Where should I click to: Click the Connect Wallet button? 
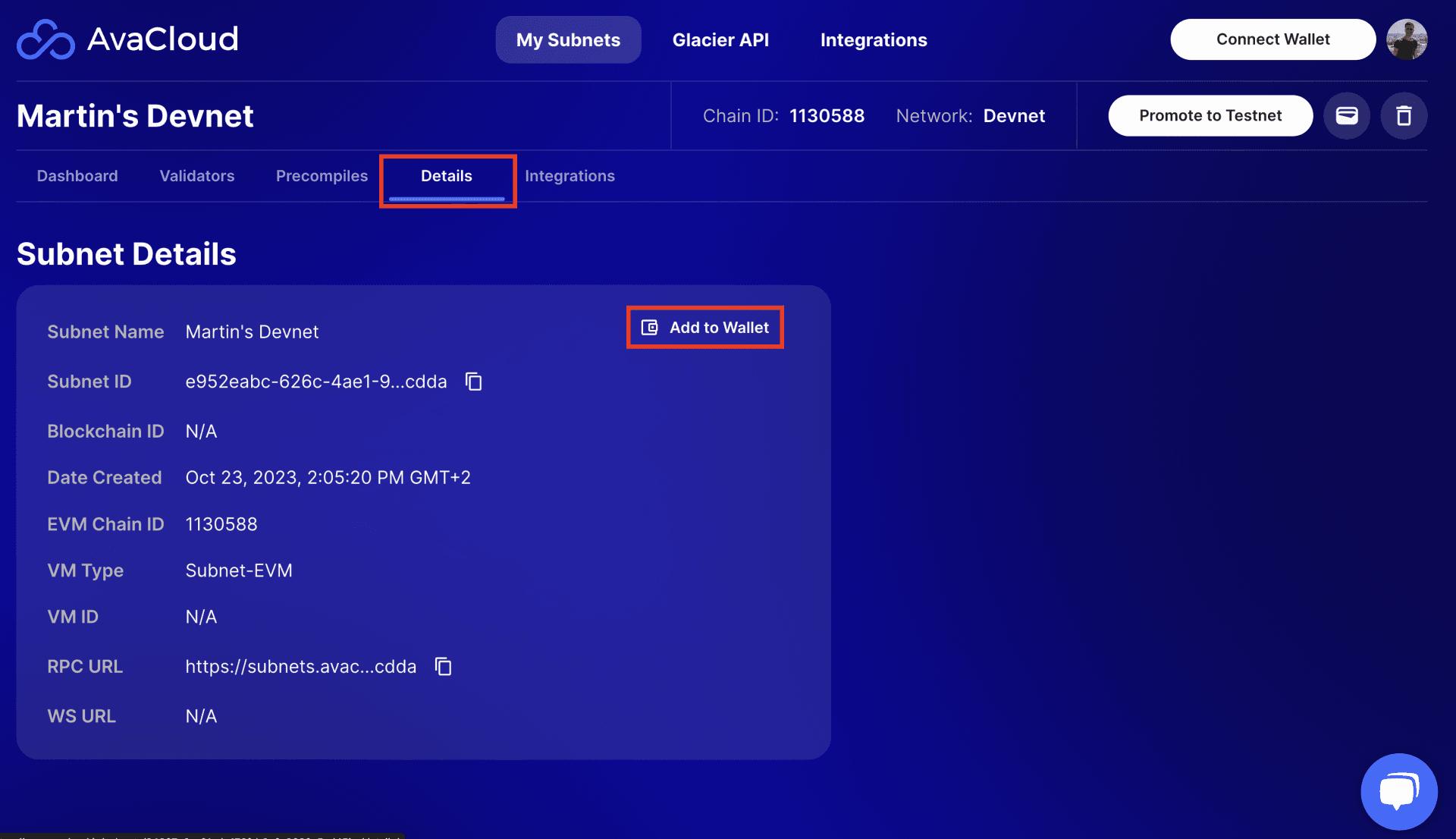[1272, 39]
